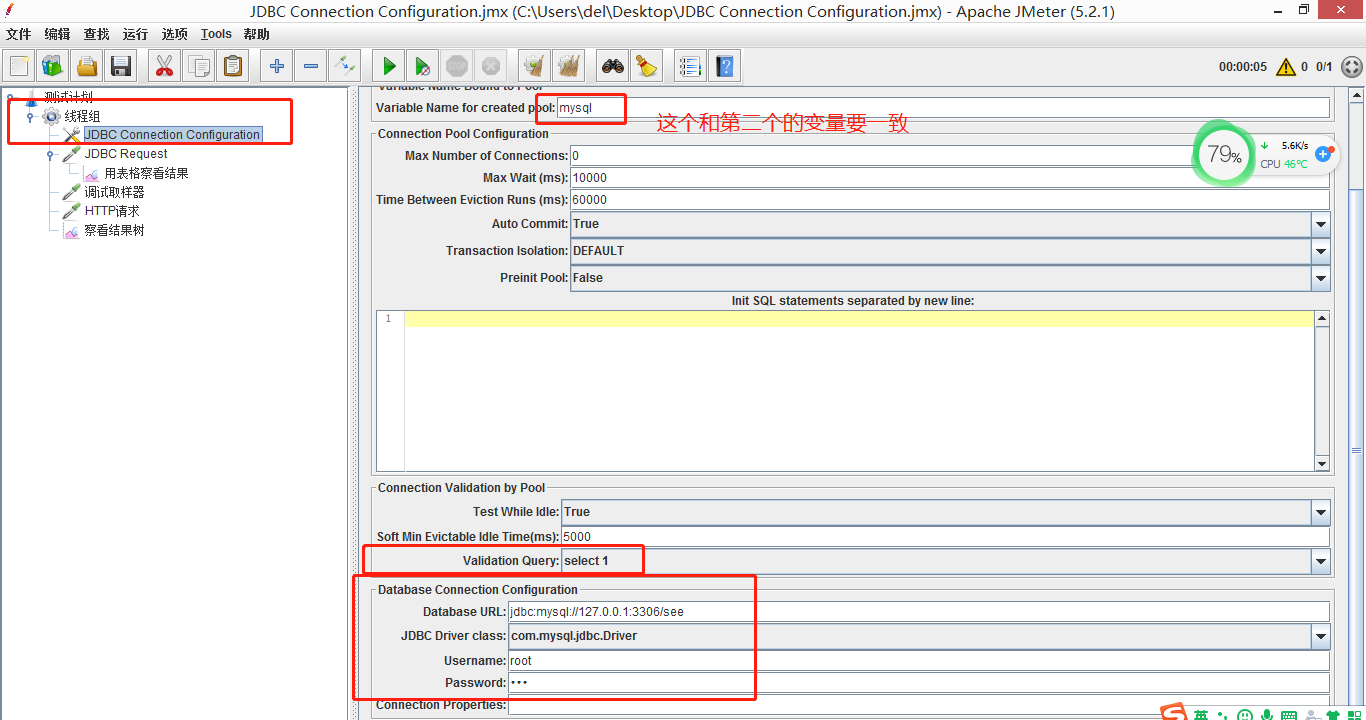Open the Function Helper list icon

(690, 67)
